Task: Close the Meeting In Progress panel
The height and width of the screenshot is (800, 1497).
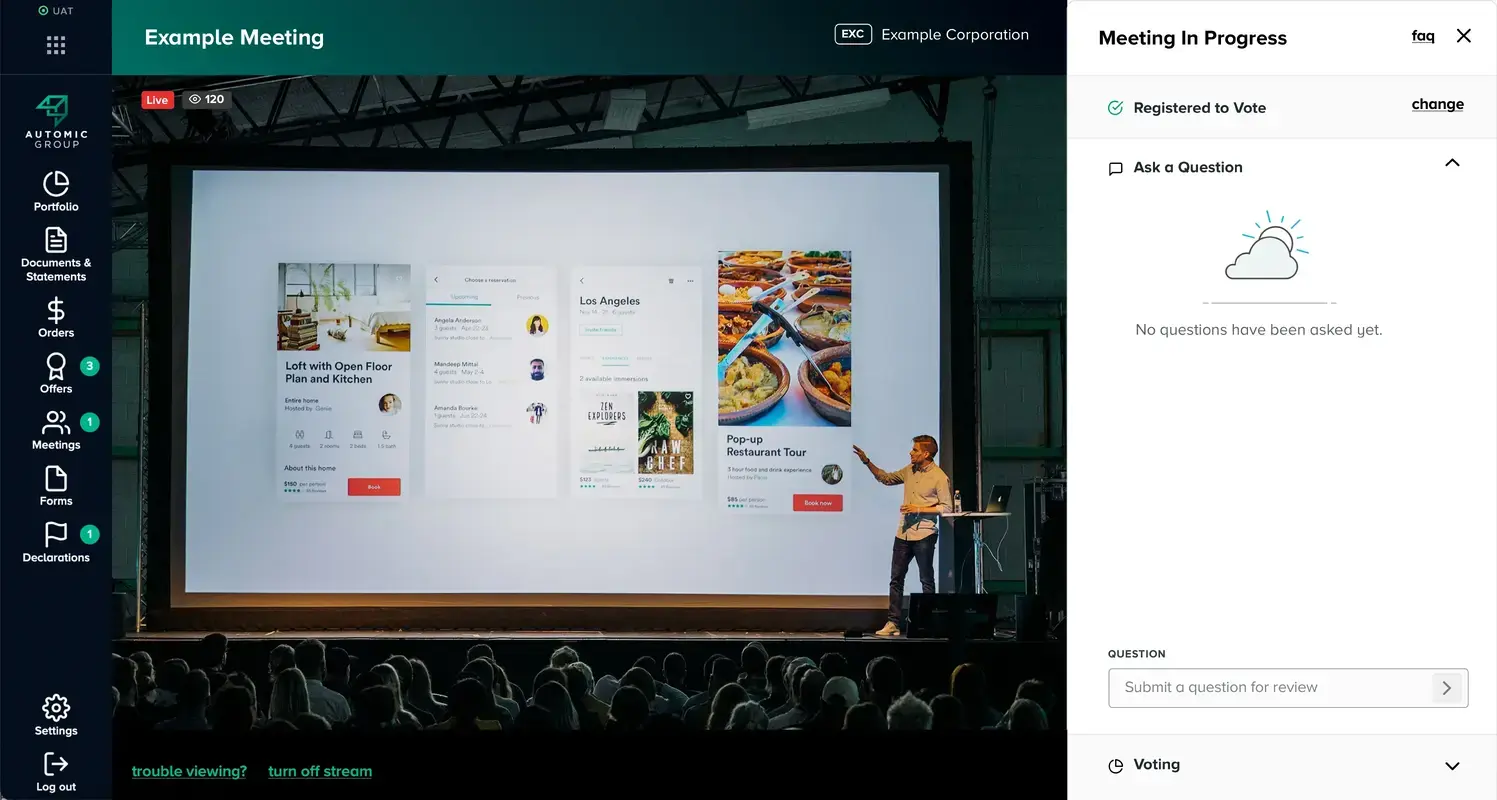Action: (x=1463, y=36)
